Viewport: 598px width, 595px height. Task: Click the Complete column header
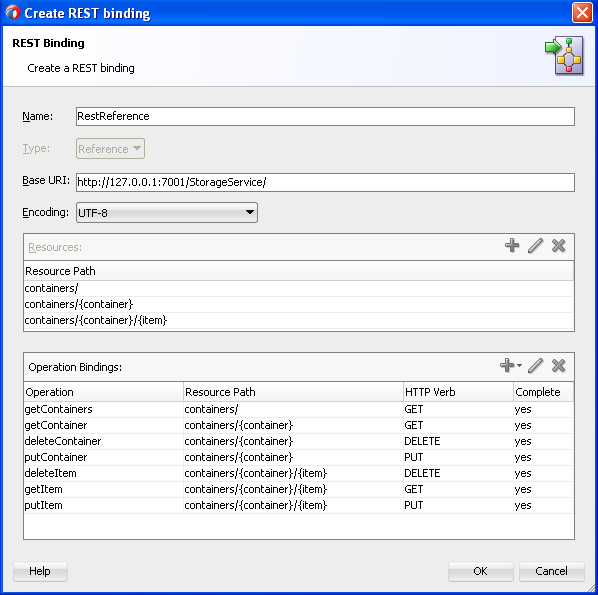pyautogui.click(x=543, y=392)
